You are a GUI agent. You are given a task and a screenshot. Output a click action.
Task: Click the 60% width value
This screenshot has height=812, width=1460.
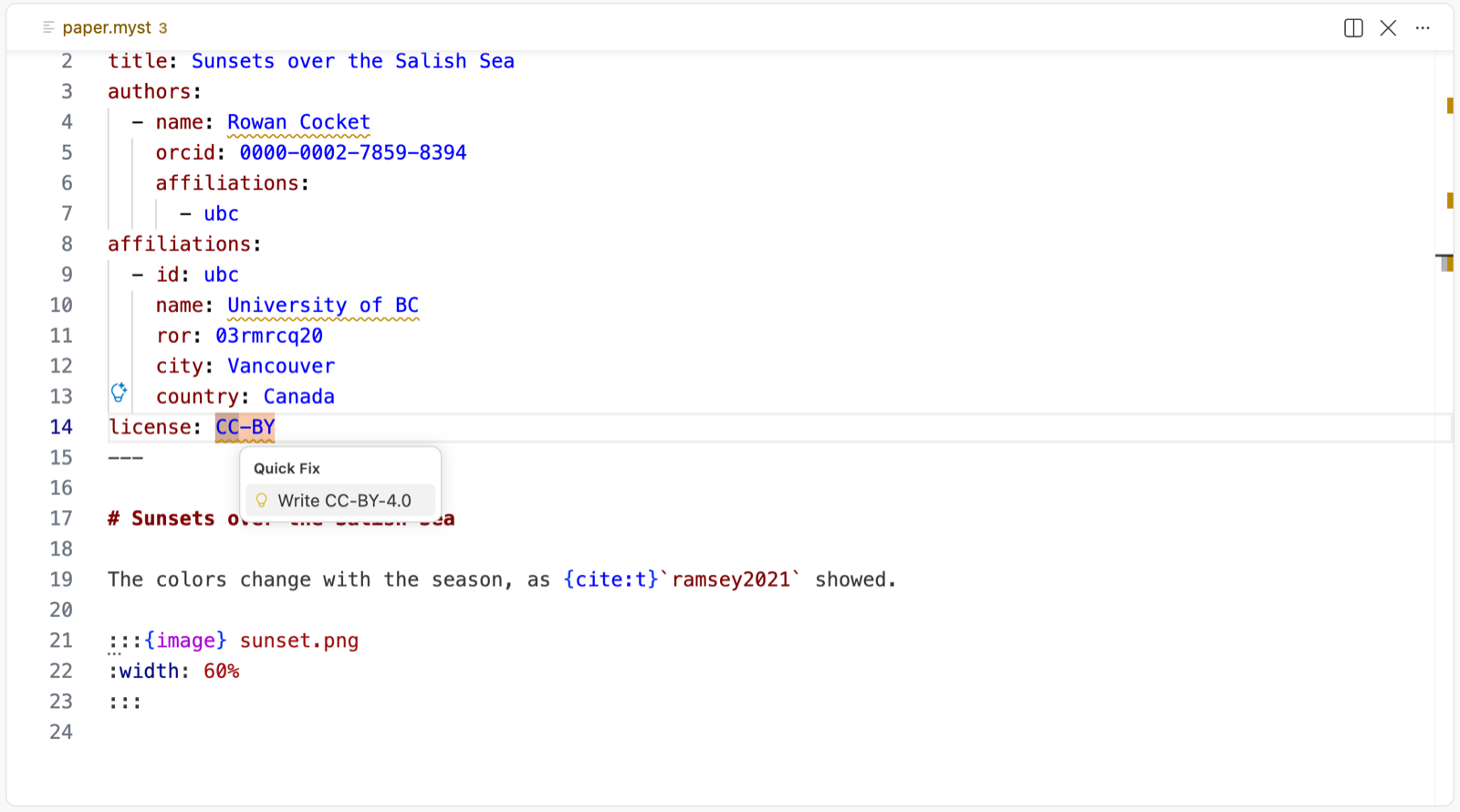coord(222,671)
